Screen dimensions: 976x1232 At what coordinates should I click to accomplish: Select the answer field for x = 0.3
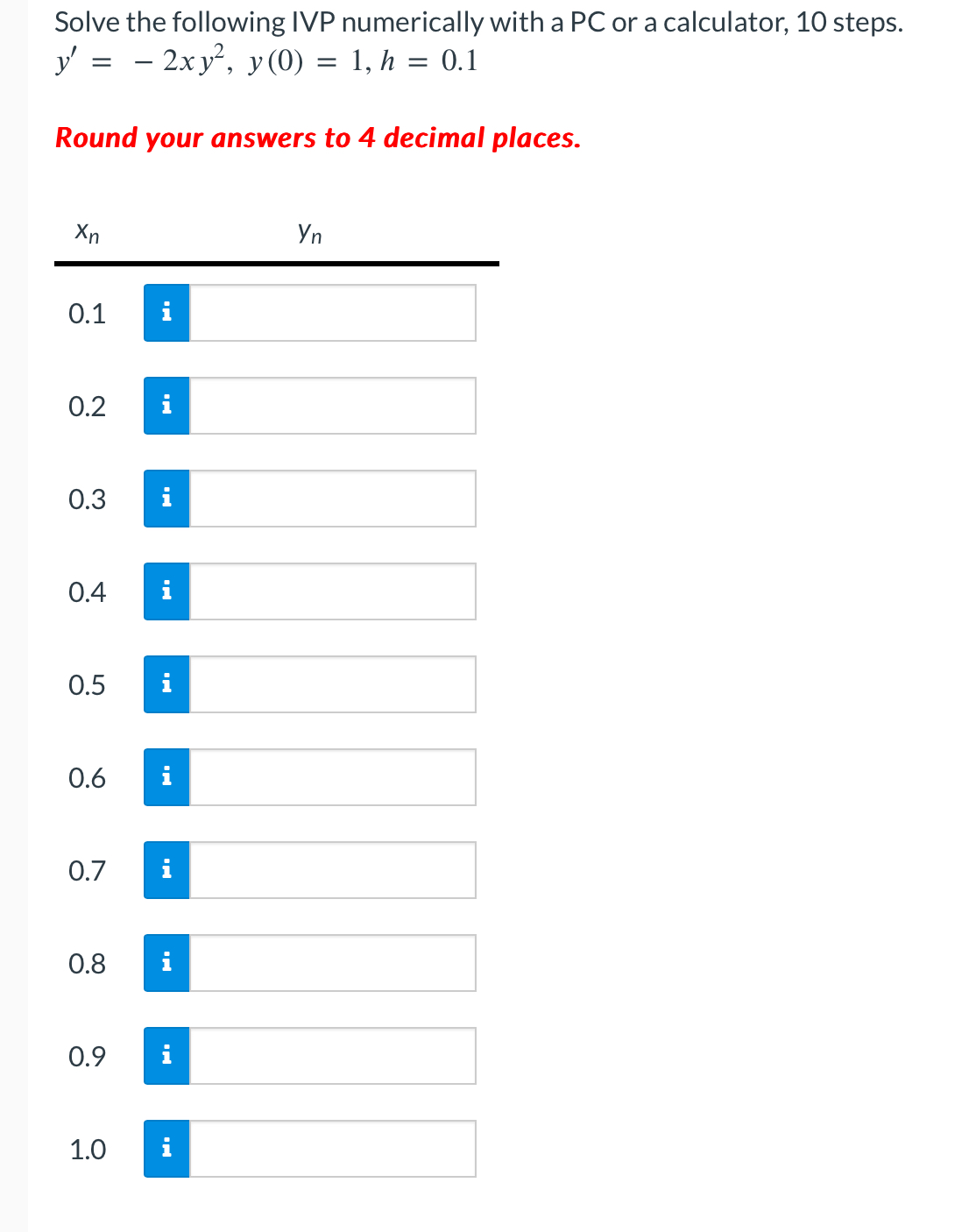point(333,499)
